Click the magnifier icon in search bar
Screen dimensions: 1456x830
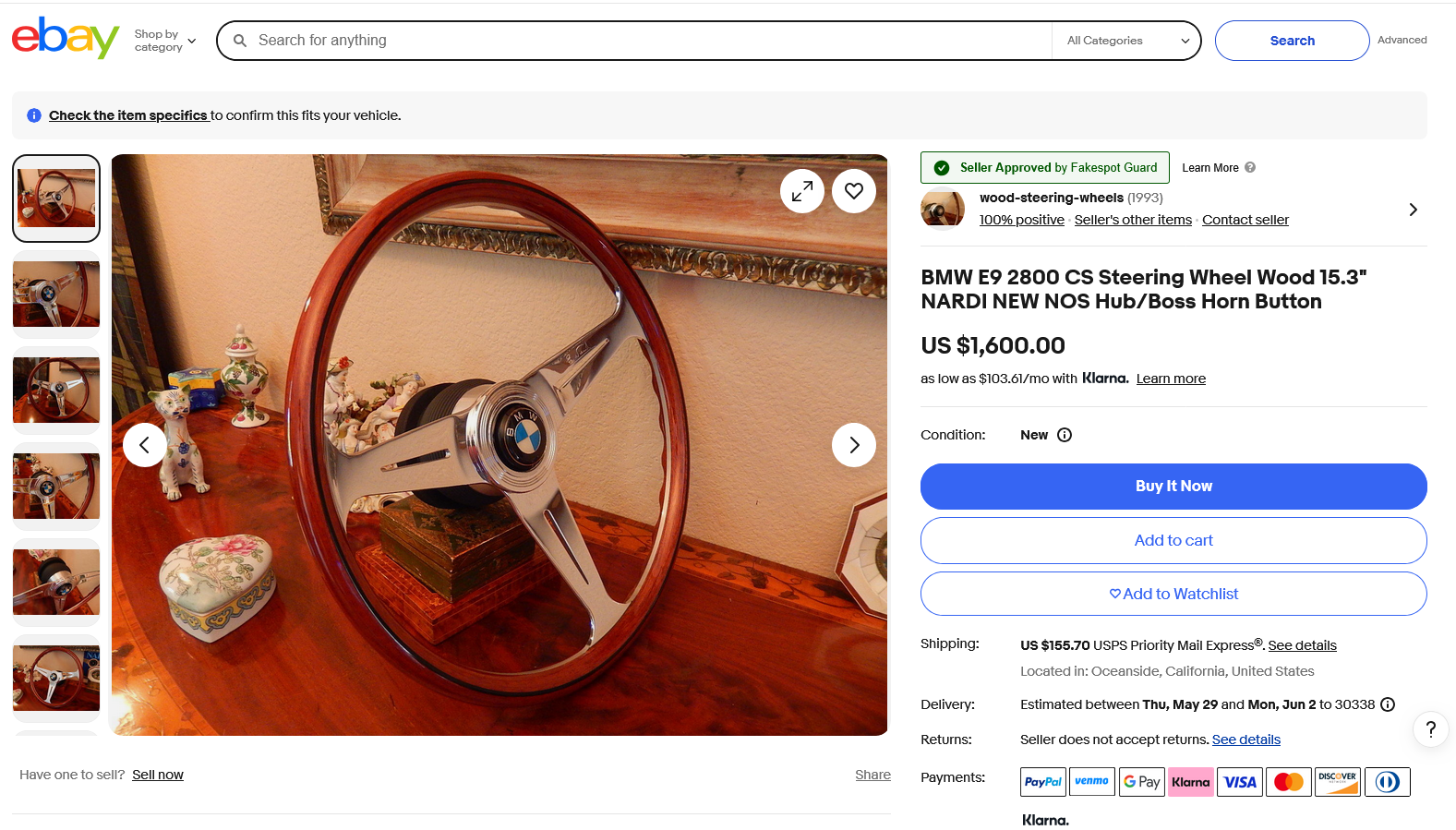click(240, 41)
